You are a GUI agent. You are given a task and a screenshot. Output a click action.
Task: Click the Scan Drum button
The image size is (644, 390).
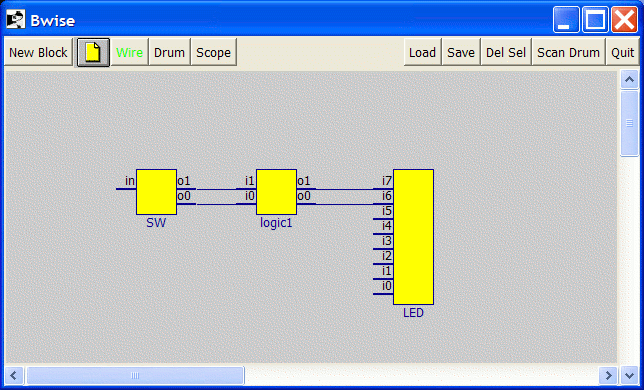[x=568, y=52]
